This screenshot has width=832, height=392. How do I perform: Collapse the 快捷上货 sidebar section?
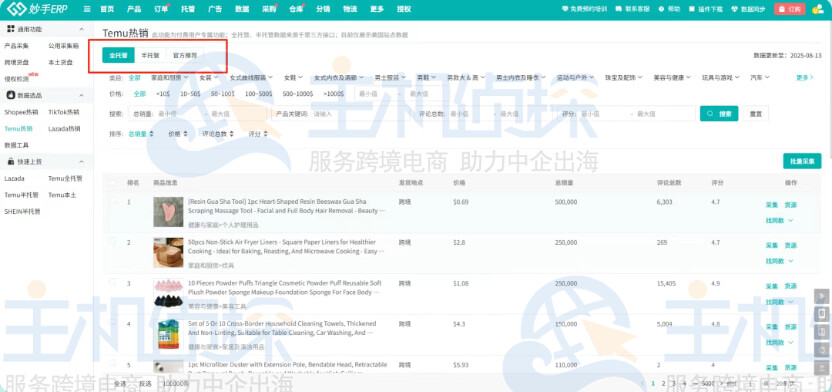(x=82, y=161)
